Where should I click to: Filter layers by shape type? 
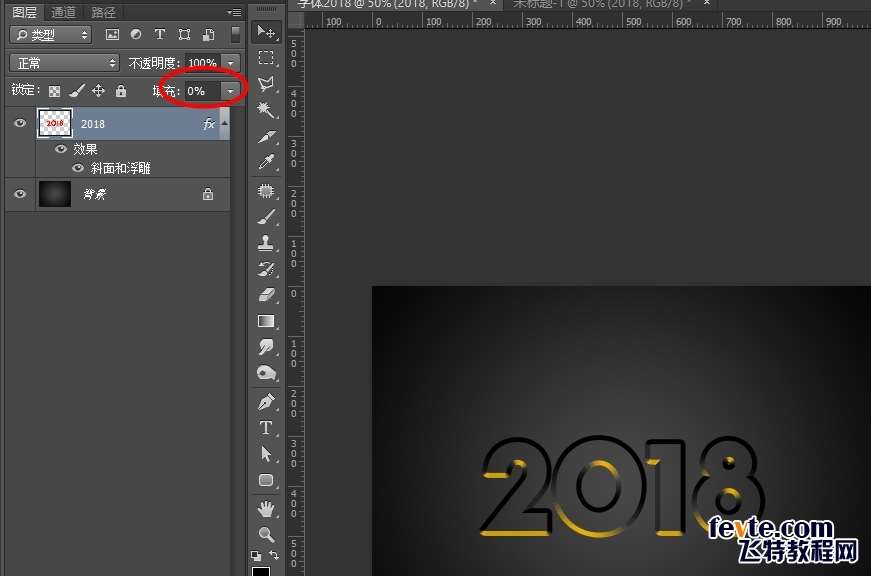[x=184, y=34]
